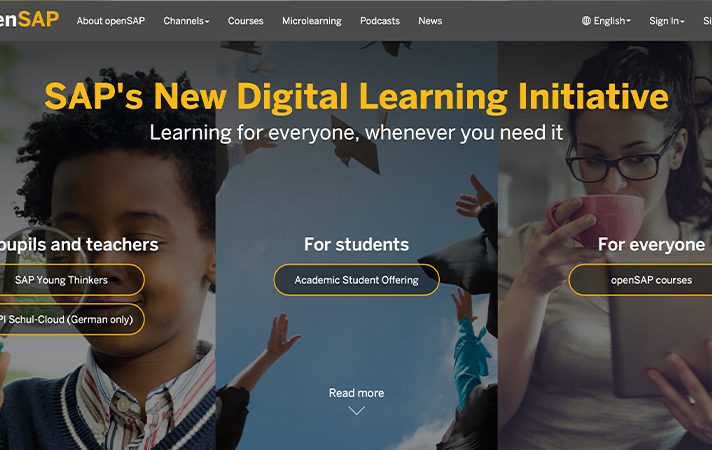
Task: Click the For everyone heading
Action: [x=651, y=244]
